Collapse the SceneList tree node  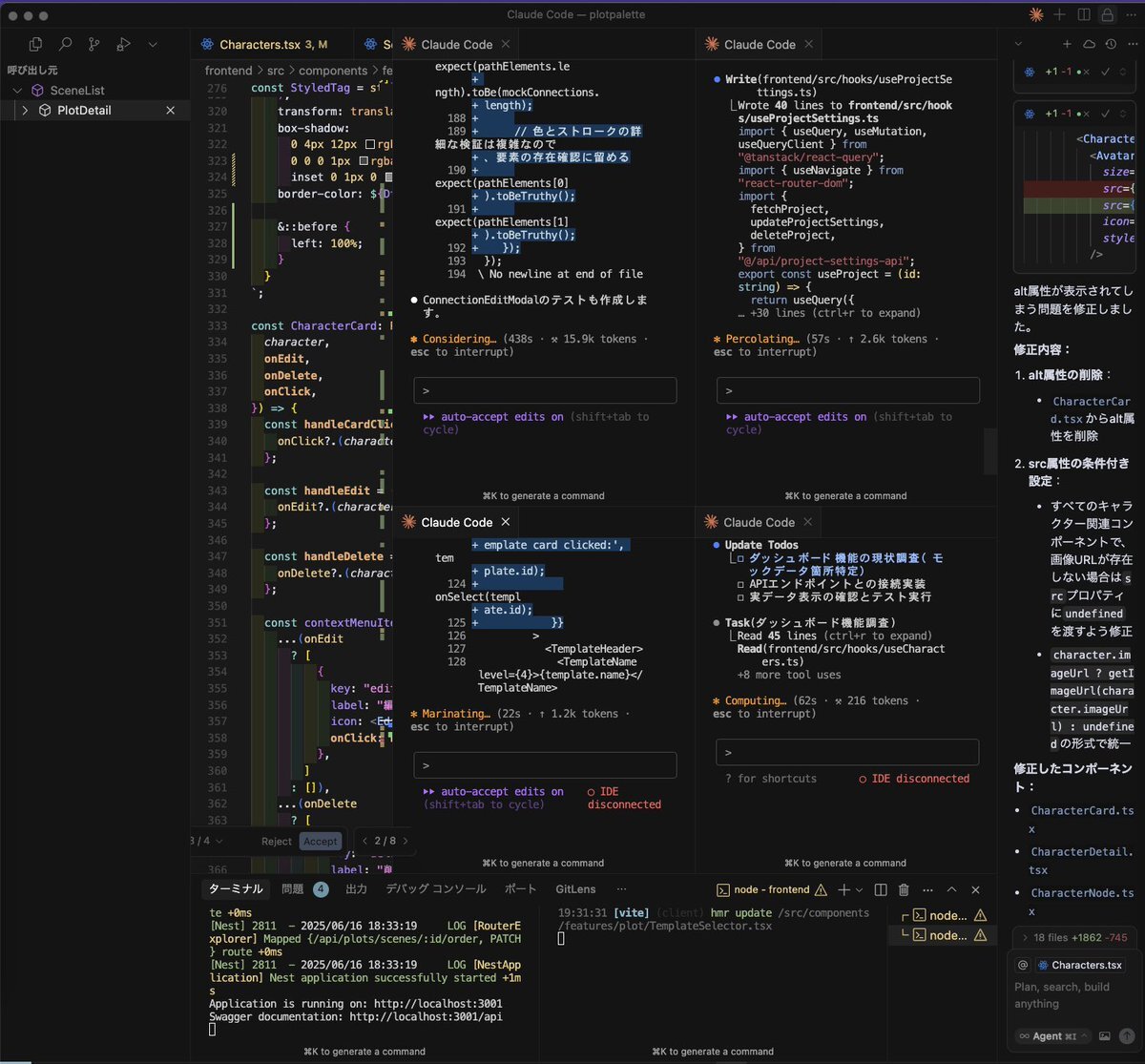pyautogui.click(x=16, y=91)
